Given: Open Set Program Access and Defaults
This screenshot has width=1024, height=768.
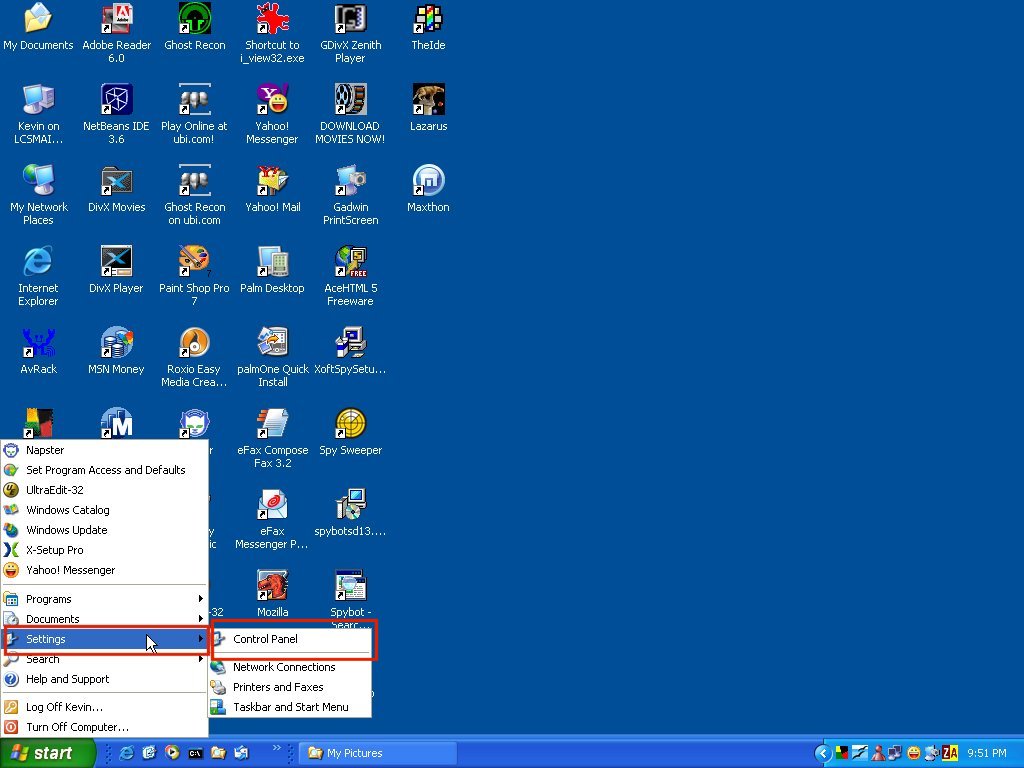Looking at the screenshot, I should [104, 470].
